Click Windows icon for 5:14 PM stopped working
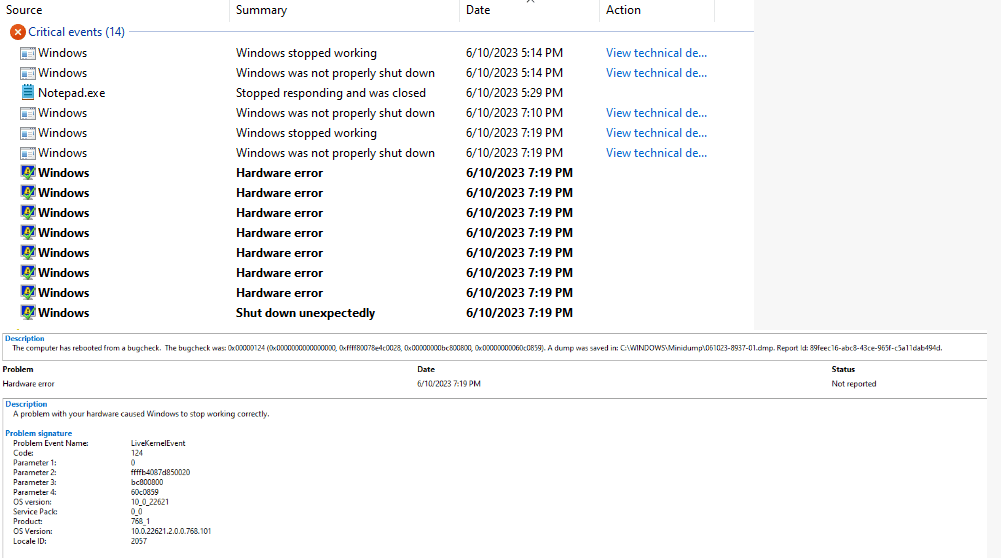The height and width of the screenshot is (558, 1001). pyautogui.click(x=27, y=53)
